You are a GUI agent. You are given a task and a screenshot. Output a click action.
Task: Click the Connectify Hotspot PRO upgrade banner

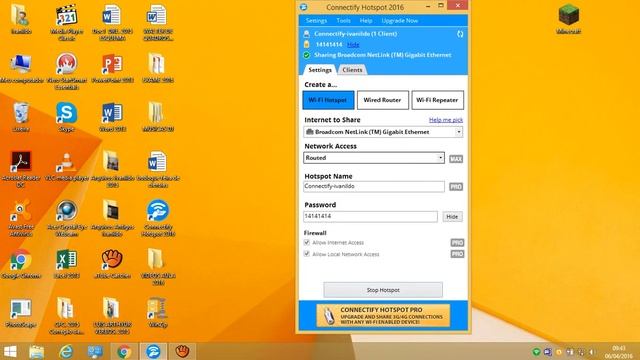383,315
